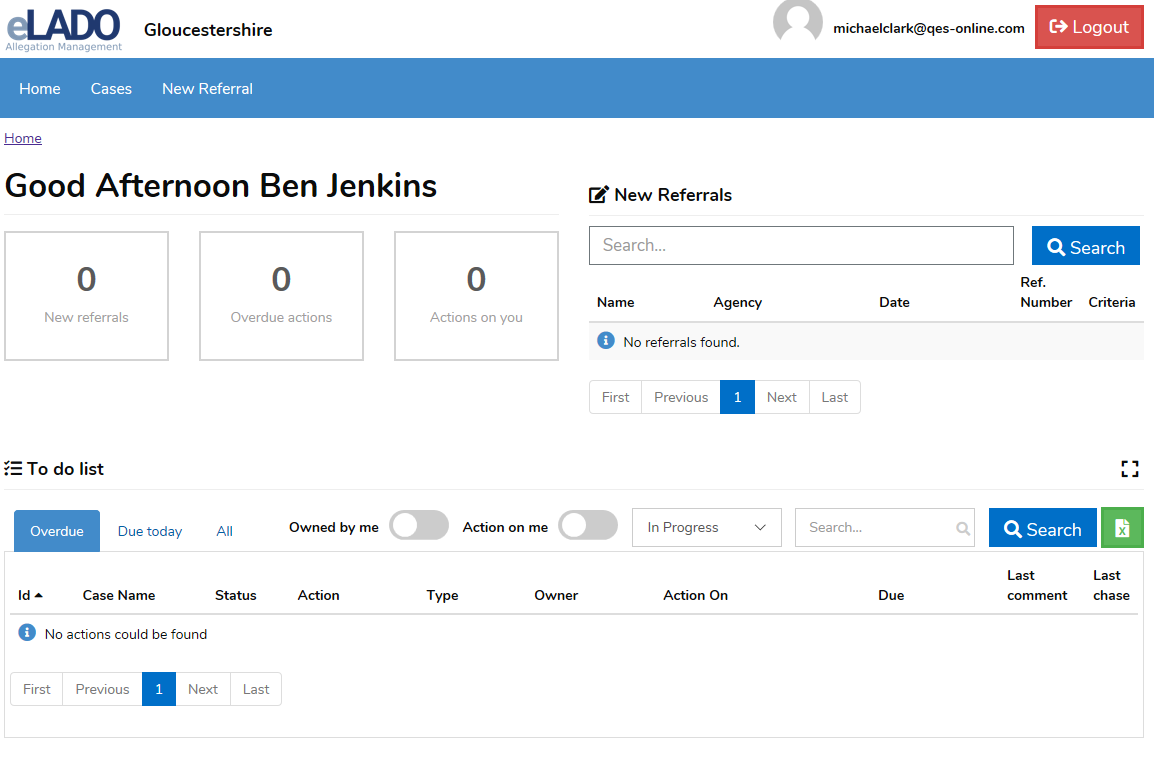Screen dimensions: 1154x758
Task: Click Search button in New Referrals panel
Action: click(x=1085, y=247)
